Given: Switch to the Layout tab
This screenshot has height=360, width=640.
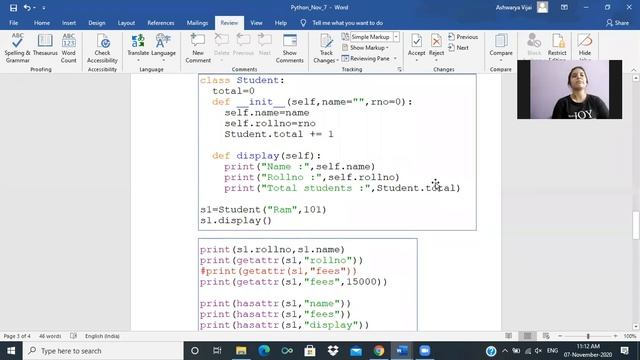Looking at the screenshot, I should [126, 23].
